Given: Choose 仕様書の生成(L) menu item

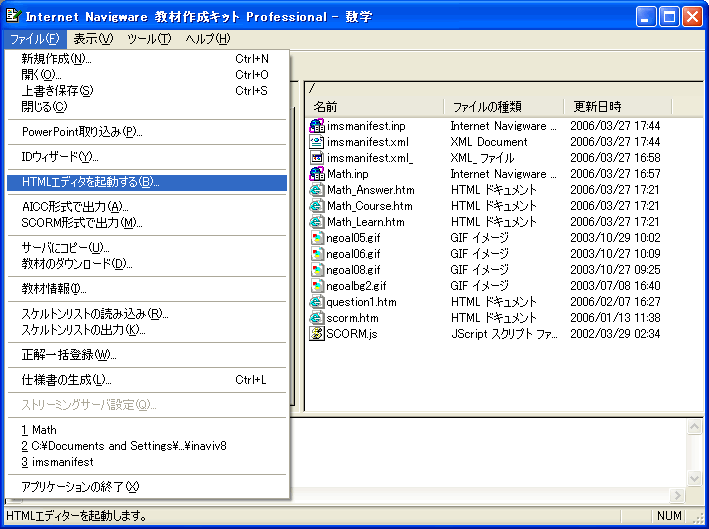Looking at the screenshot, I should 147,380.
